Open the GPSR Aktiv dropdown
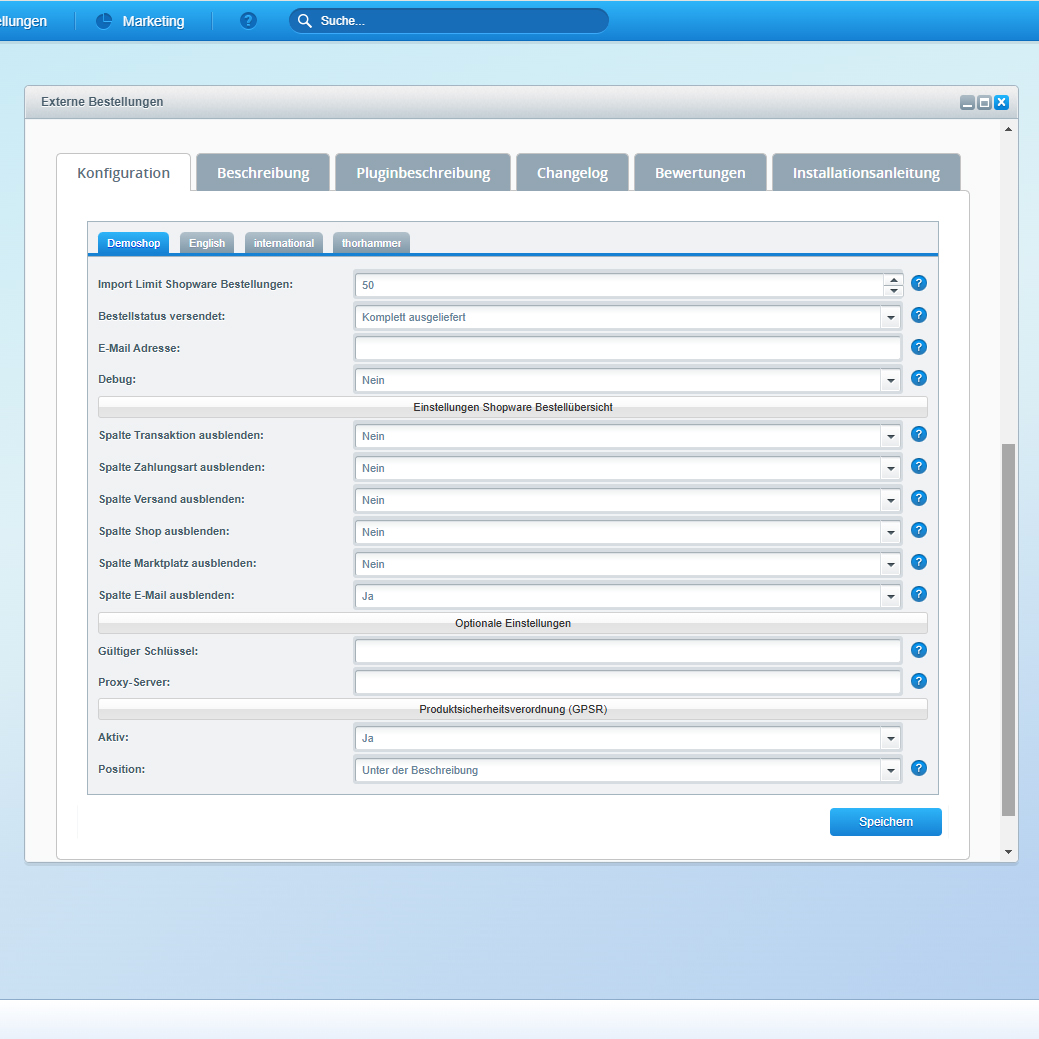This screenshot has width=1039, height=1039. (890, 739)
